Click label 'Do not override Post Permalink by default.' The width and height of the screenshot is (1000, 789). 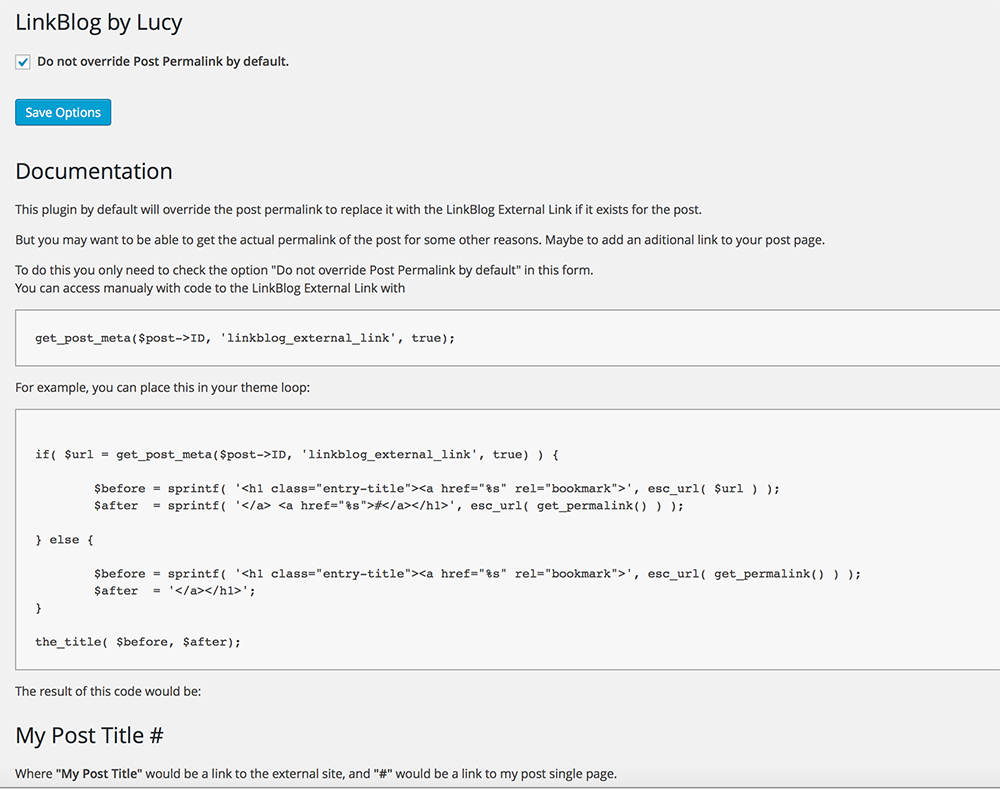163,62
